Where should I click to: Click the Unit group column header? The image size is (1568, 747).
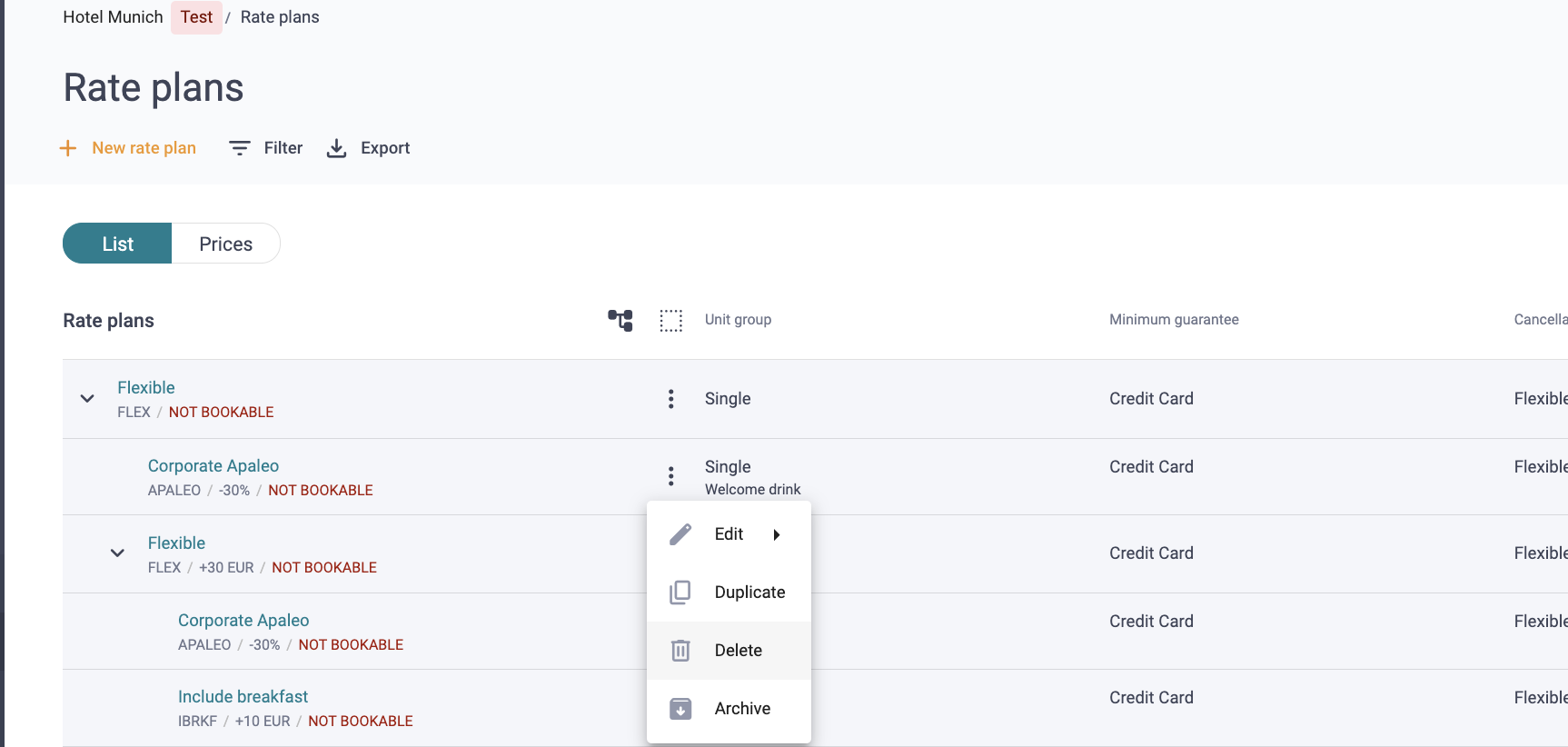[738, 320]
